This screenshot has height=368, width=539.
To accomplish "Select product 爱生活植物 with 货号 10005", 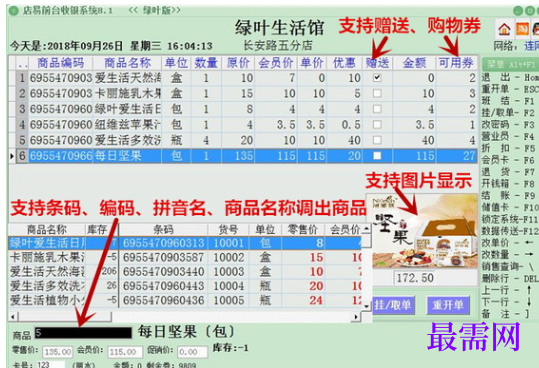I will click(185, 300).
